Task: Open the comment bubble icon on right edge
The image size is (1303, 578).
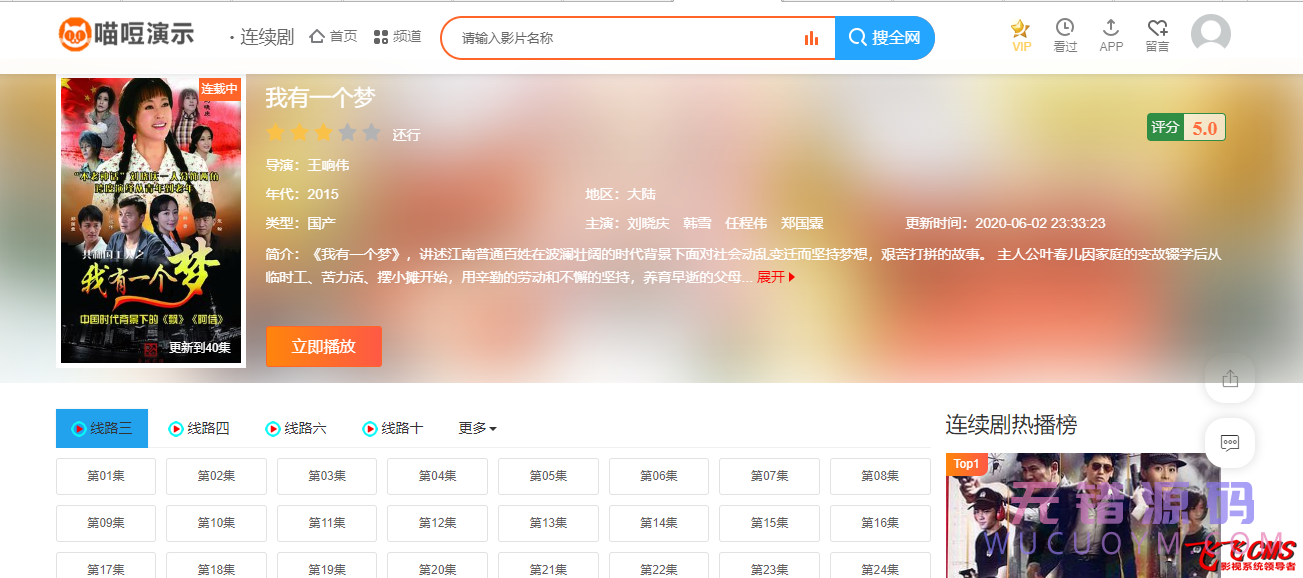Action: click(1229, 443)
